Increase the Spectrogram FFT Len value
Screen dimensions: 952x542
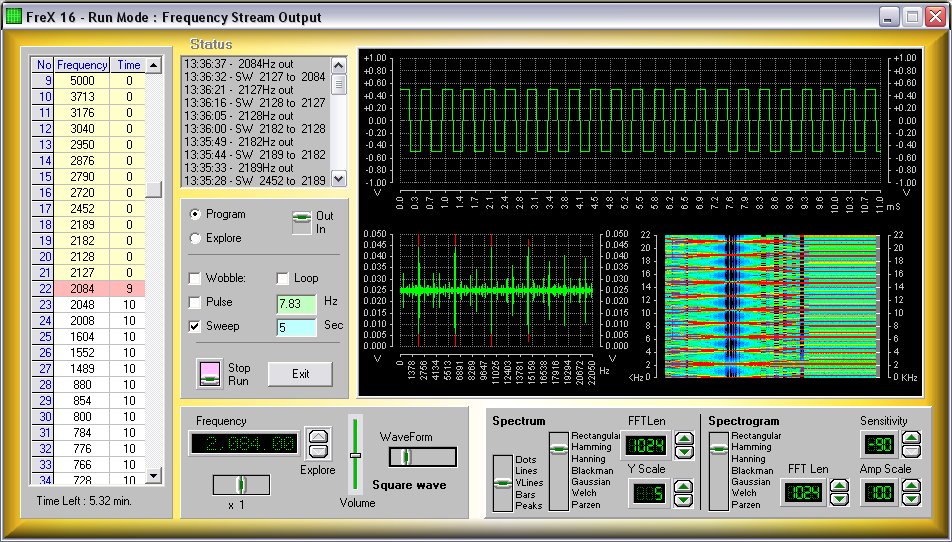coord(839,486)
